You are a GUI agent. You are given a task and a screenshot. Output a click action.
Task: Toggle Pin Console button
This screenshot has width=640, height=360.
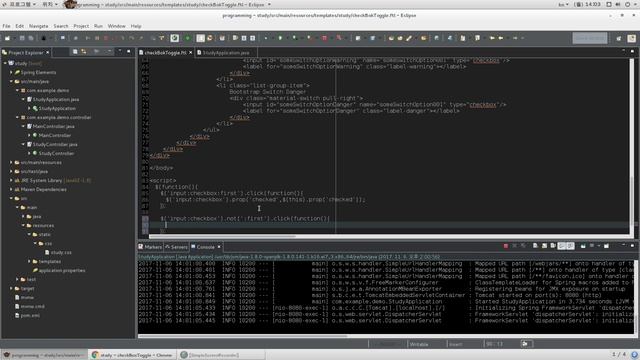click(583, 246)
